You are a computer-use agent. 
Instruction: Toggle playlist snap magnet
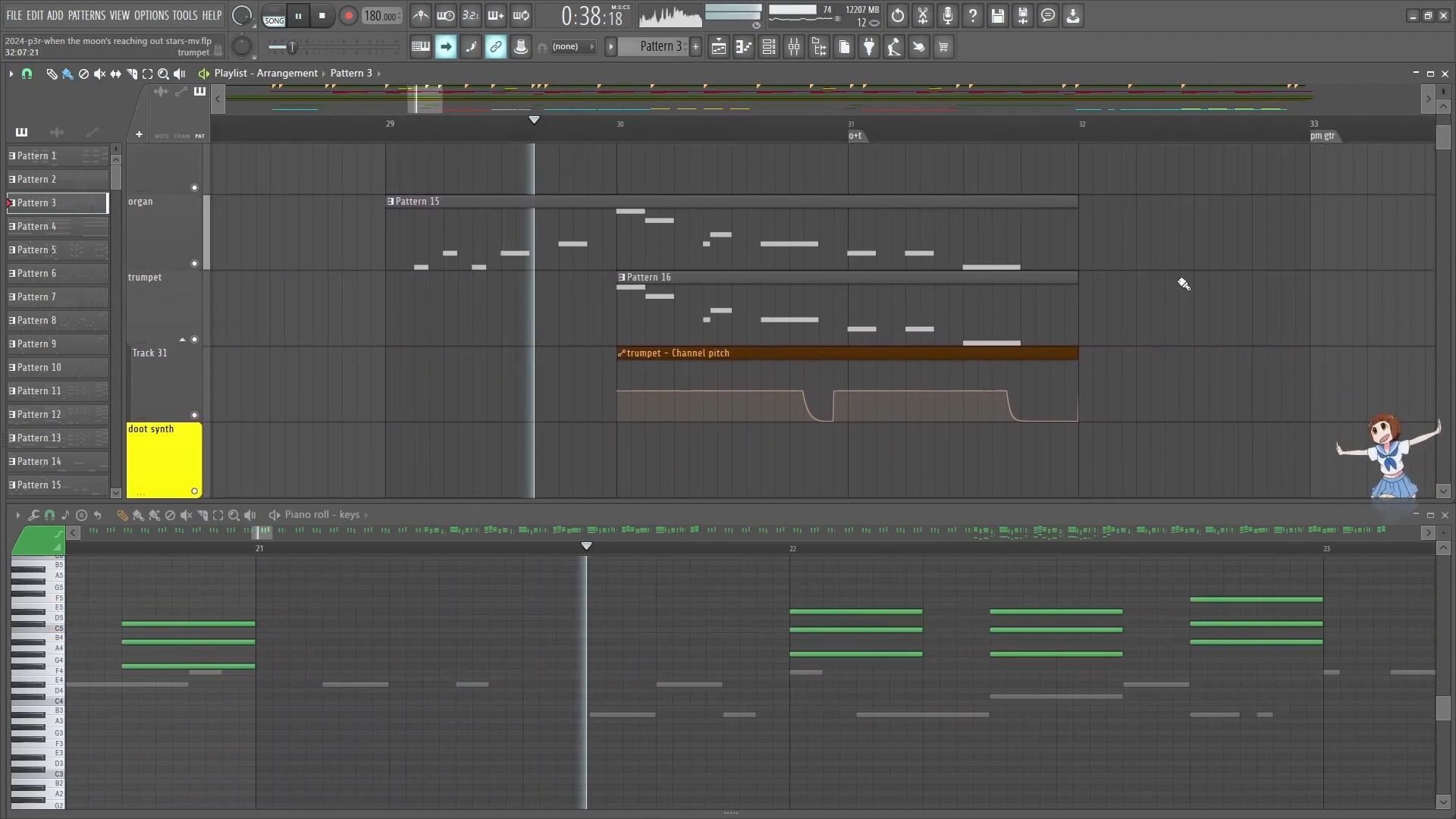[27, 74]
